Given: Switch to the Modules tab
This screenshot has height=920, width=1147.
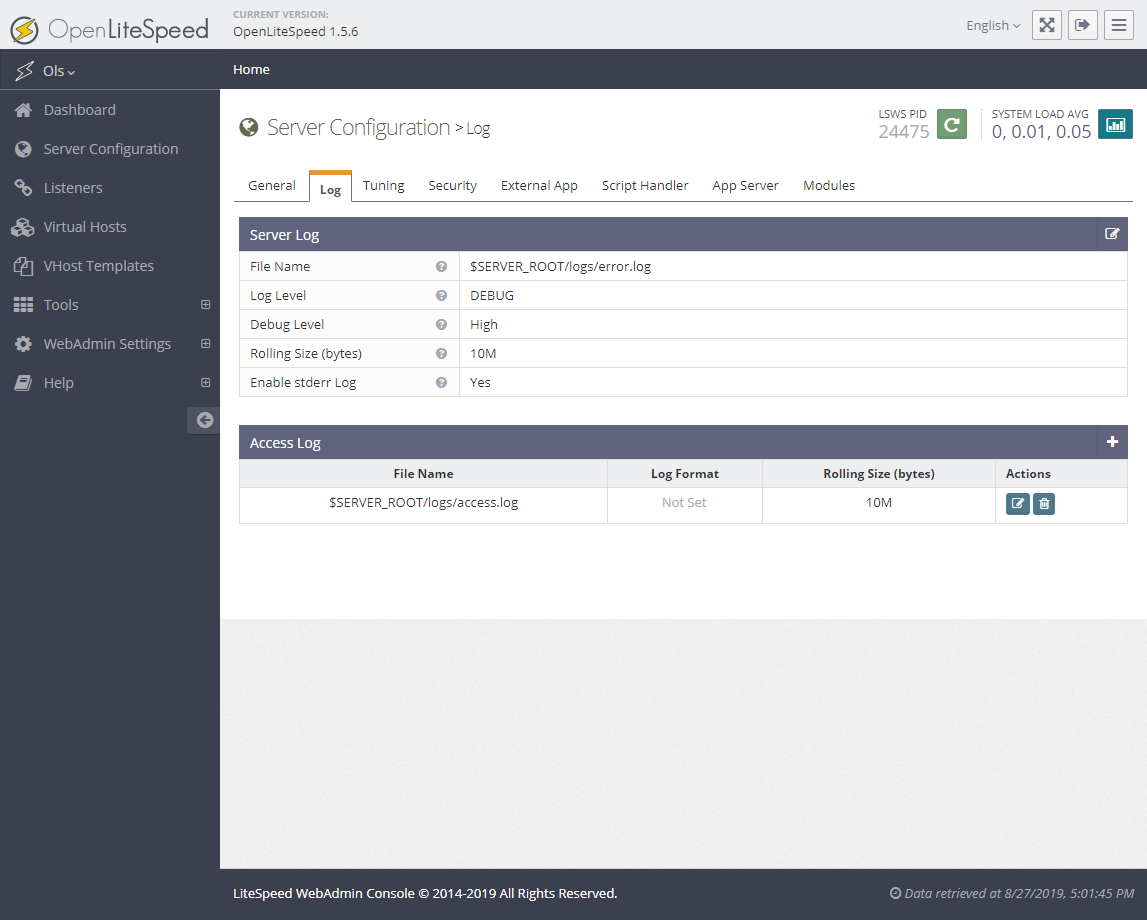Looking at the screenshot, I should [x=829, y=186].
